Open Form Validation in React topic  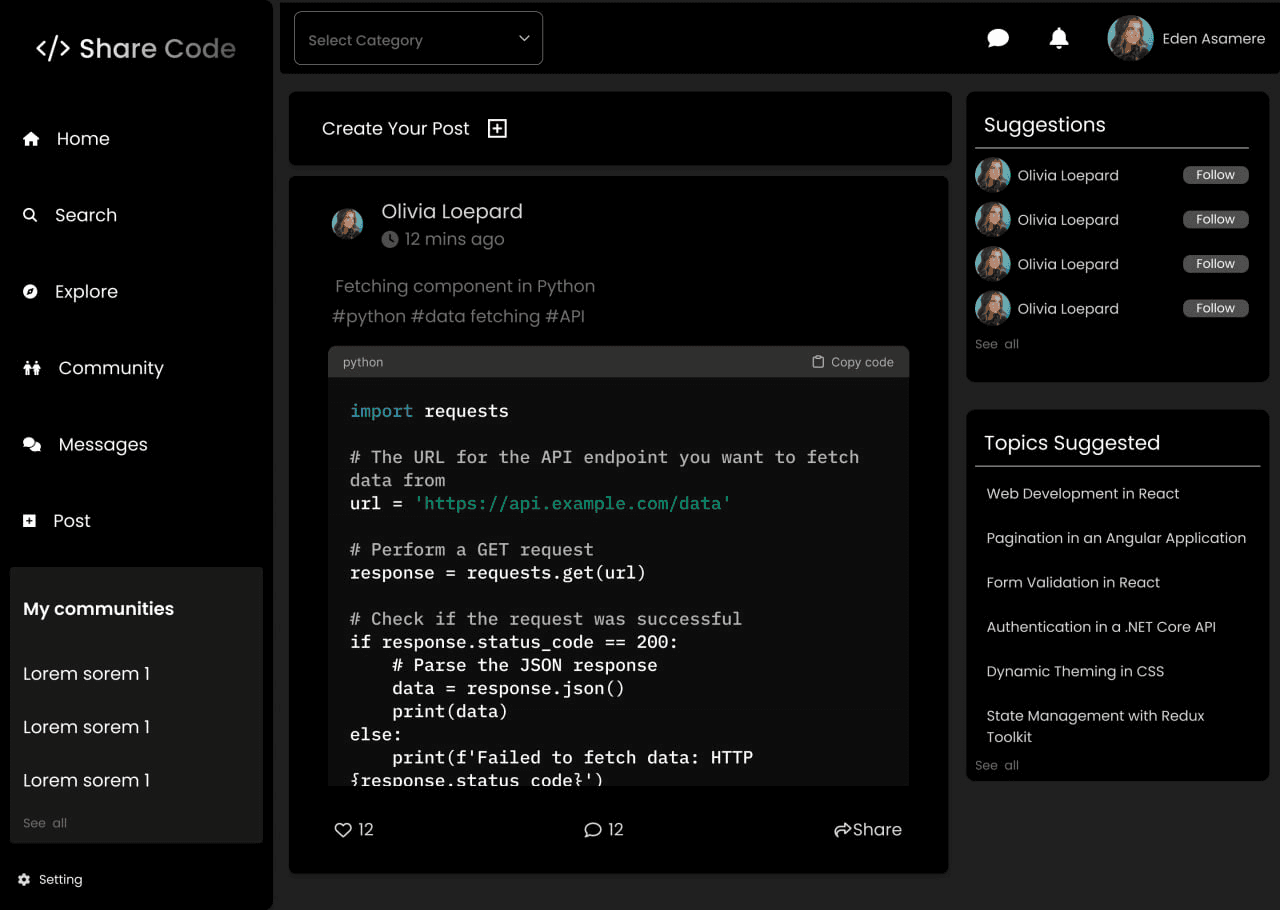click(1073, 582)
